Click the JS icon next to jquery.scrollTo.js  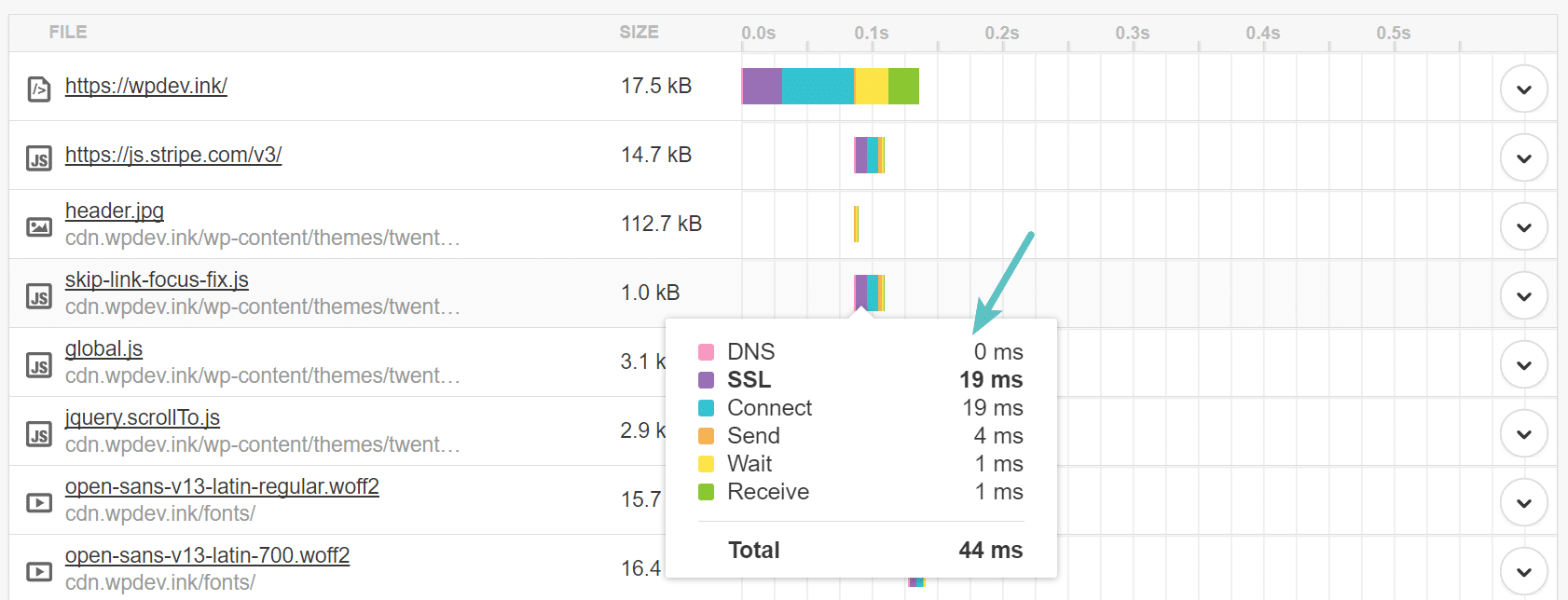[38, 431]
